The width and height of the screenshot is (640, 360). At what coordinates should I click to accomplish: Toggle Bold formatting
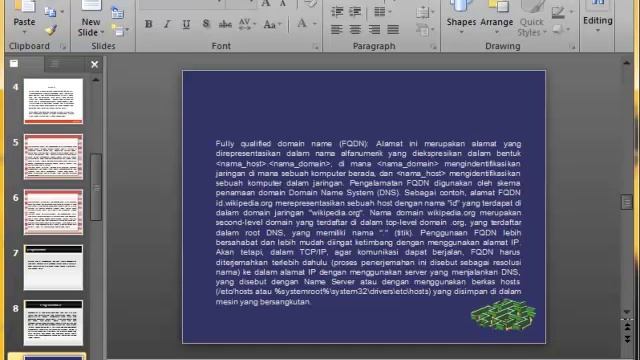pyautogui.click(x=149, y=24)
